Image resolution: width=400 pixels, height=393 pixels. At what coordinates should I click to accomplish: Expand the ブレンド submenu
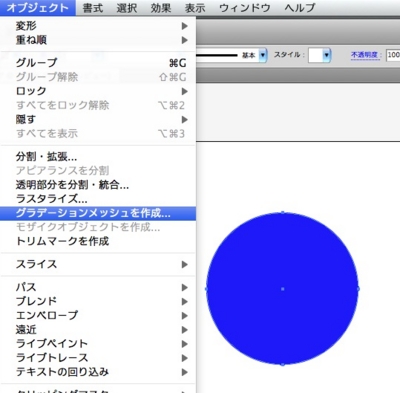coord(98,301)
